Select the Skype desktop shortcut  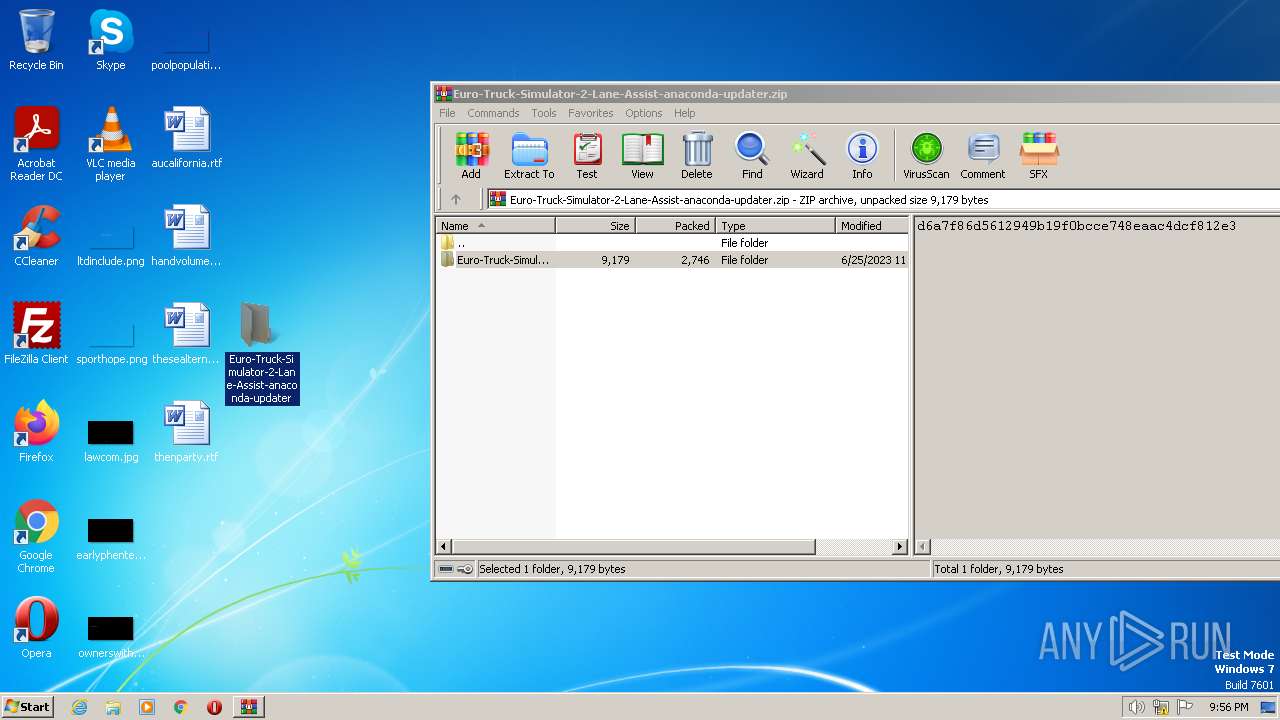(x=110, y=40)
